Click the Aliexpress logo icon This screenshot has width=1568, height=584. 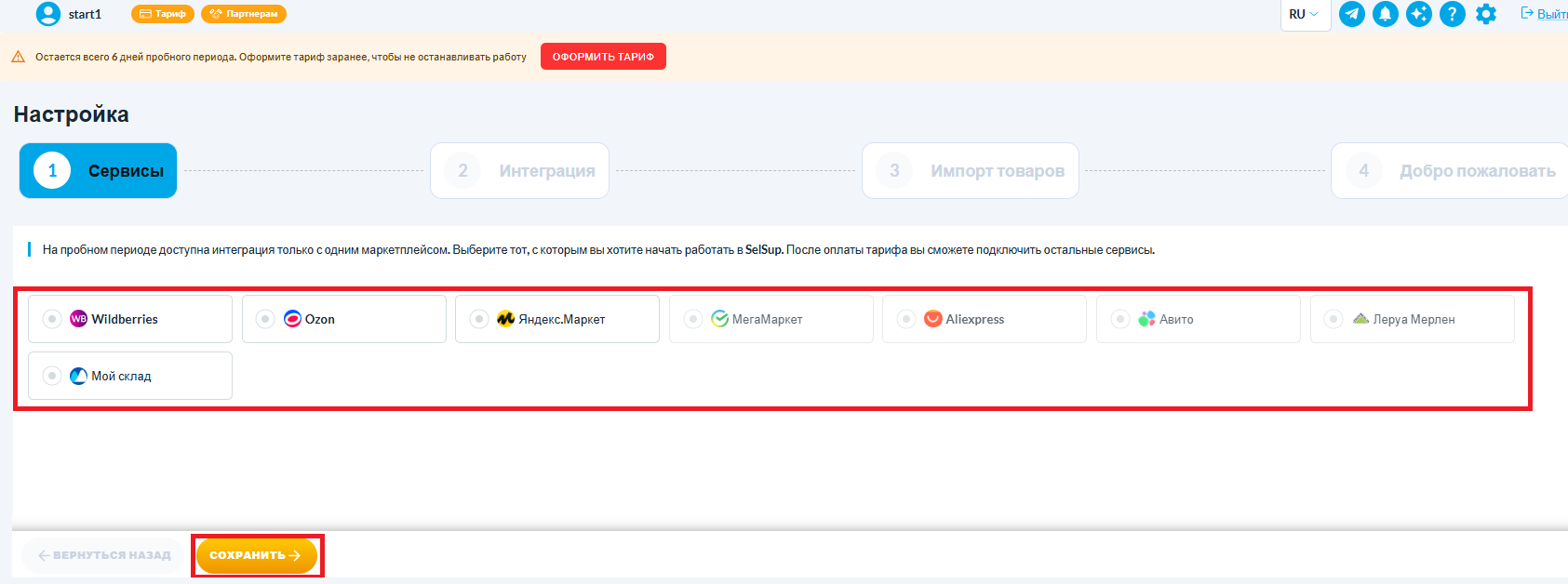click(x=933, y=319)
